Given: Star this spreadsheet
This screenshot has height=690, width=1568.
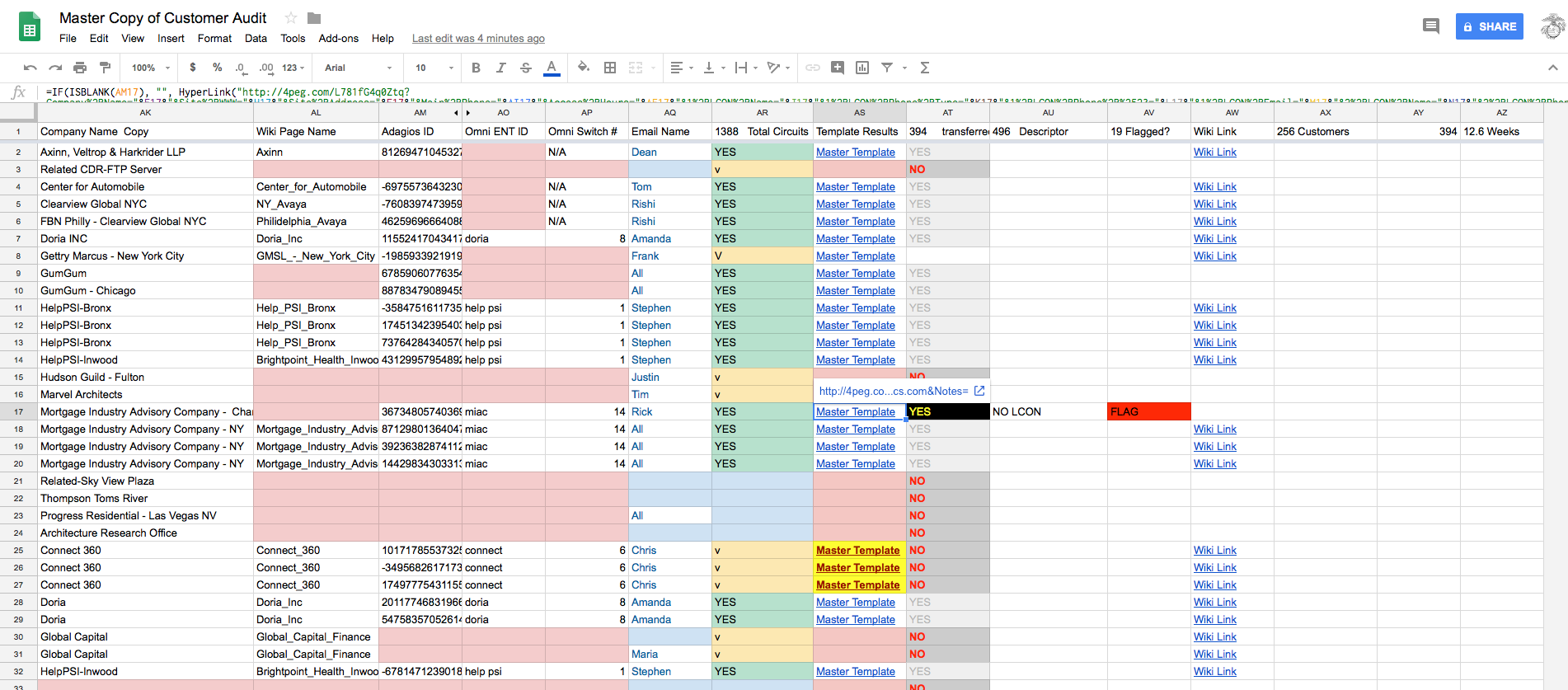Looking at the screenshot, I should 290,17.
